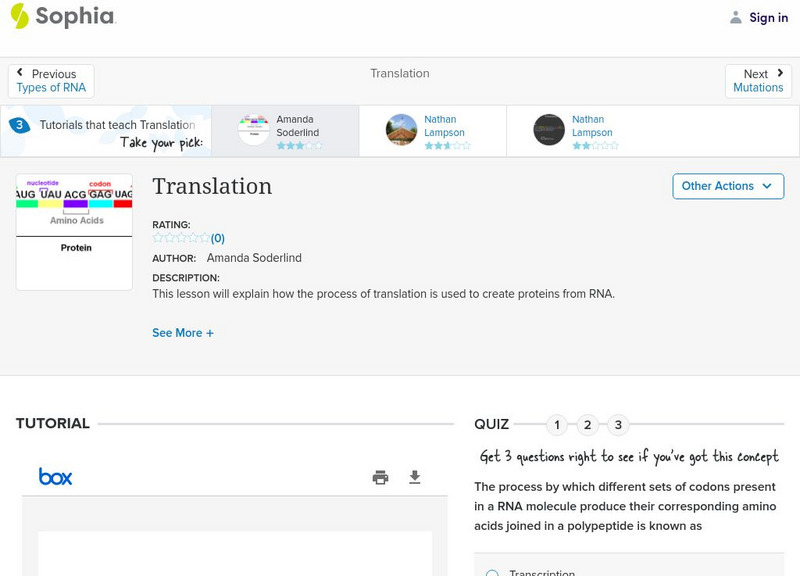Click the tutorials count badge
The height and width of the screenshot is (576, 800).
click(x=18, y=125)
